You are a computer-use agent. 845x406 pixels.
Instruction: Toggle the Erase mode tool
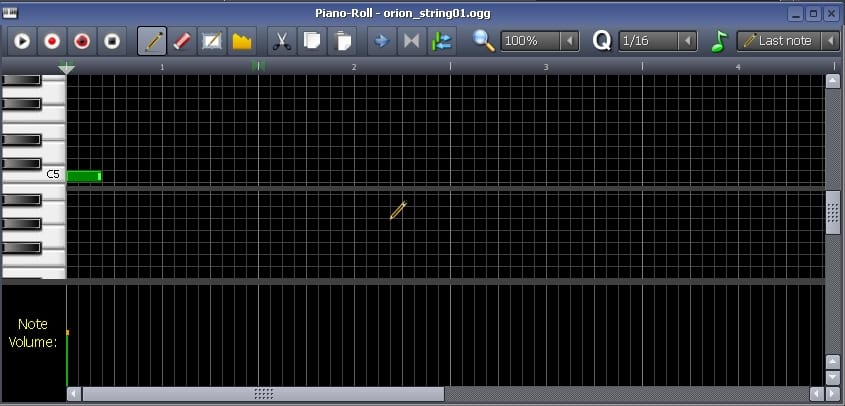pos(182,41)
